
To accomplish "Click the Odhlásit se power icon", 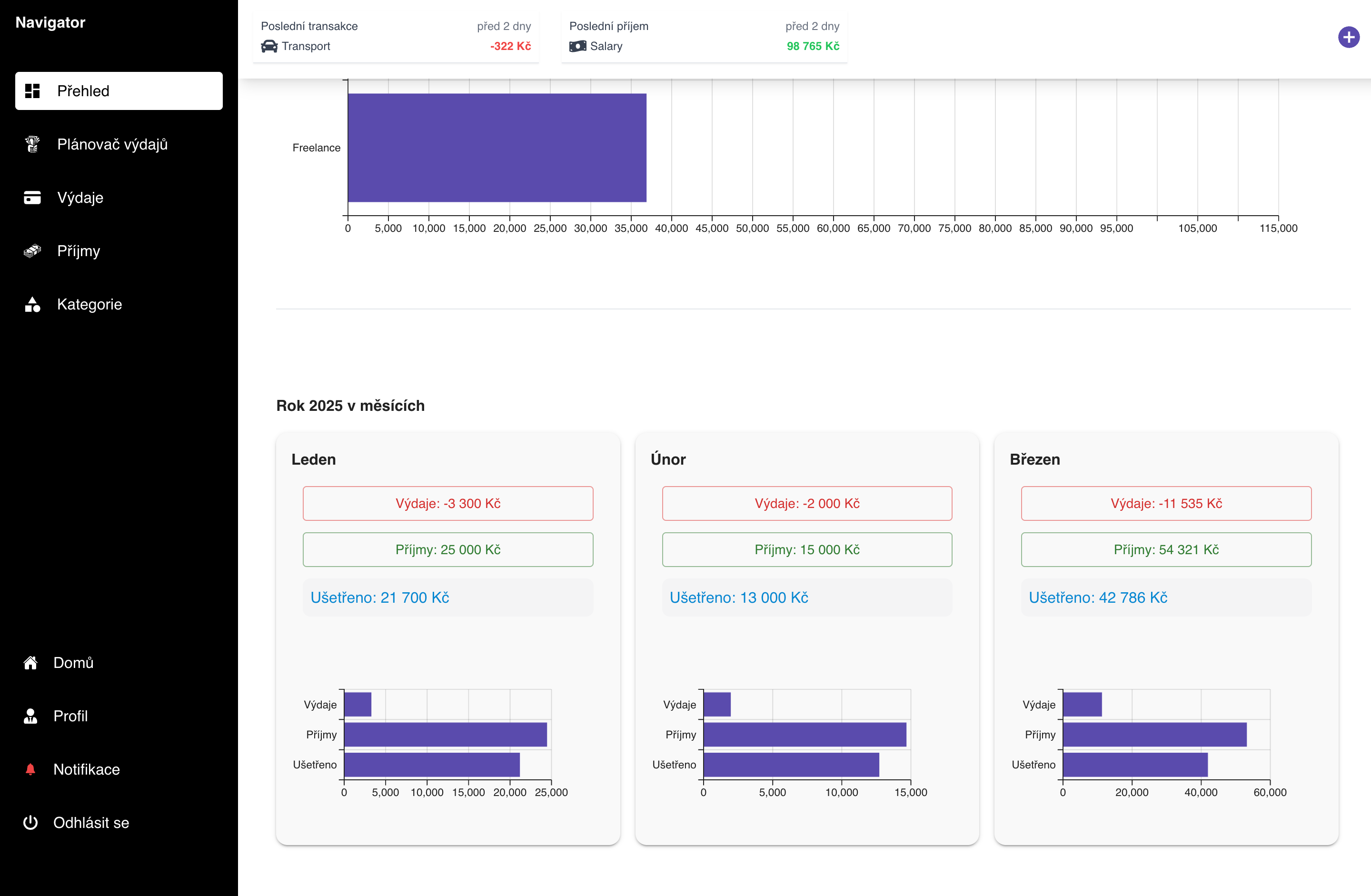I will (x=30, y=822).
